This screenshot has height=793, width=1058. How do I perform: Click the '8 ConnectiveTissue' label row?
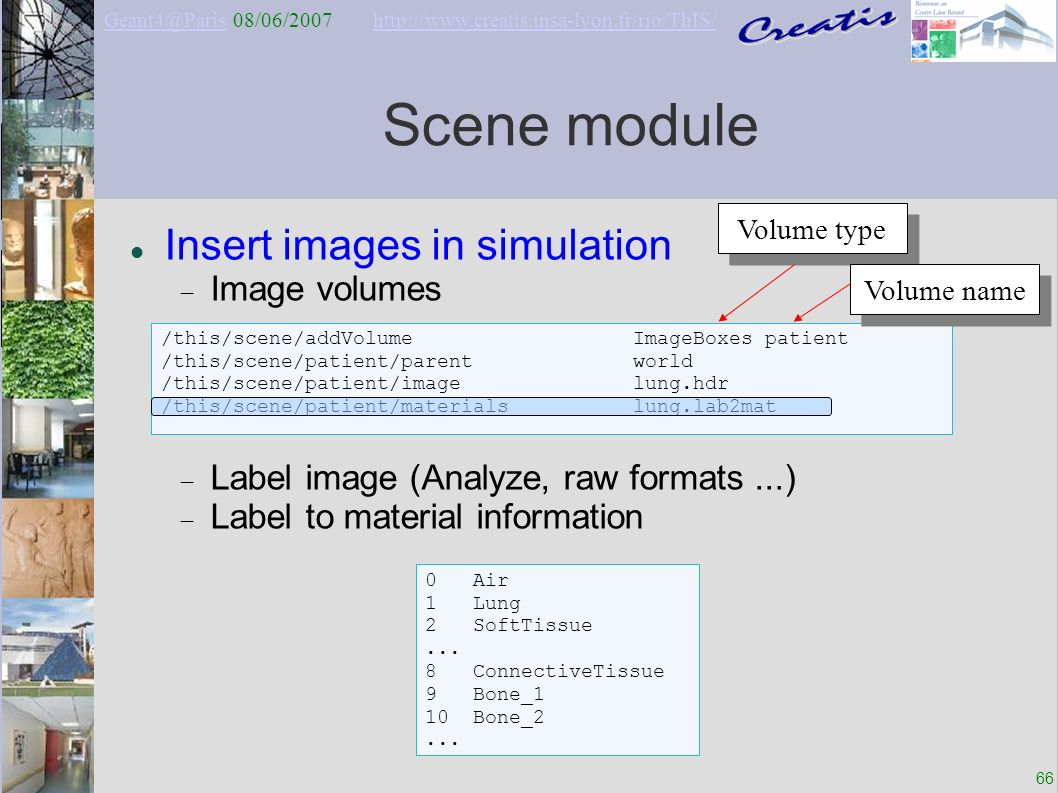pyautogui.click(x=545, y=672)
